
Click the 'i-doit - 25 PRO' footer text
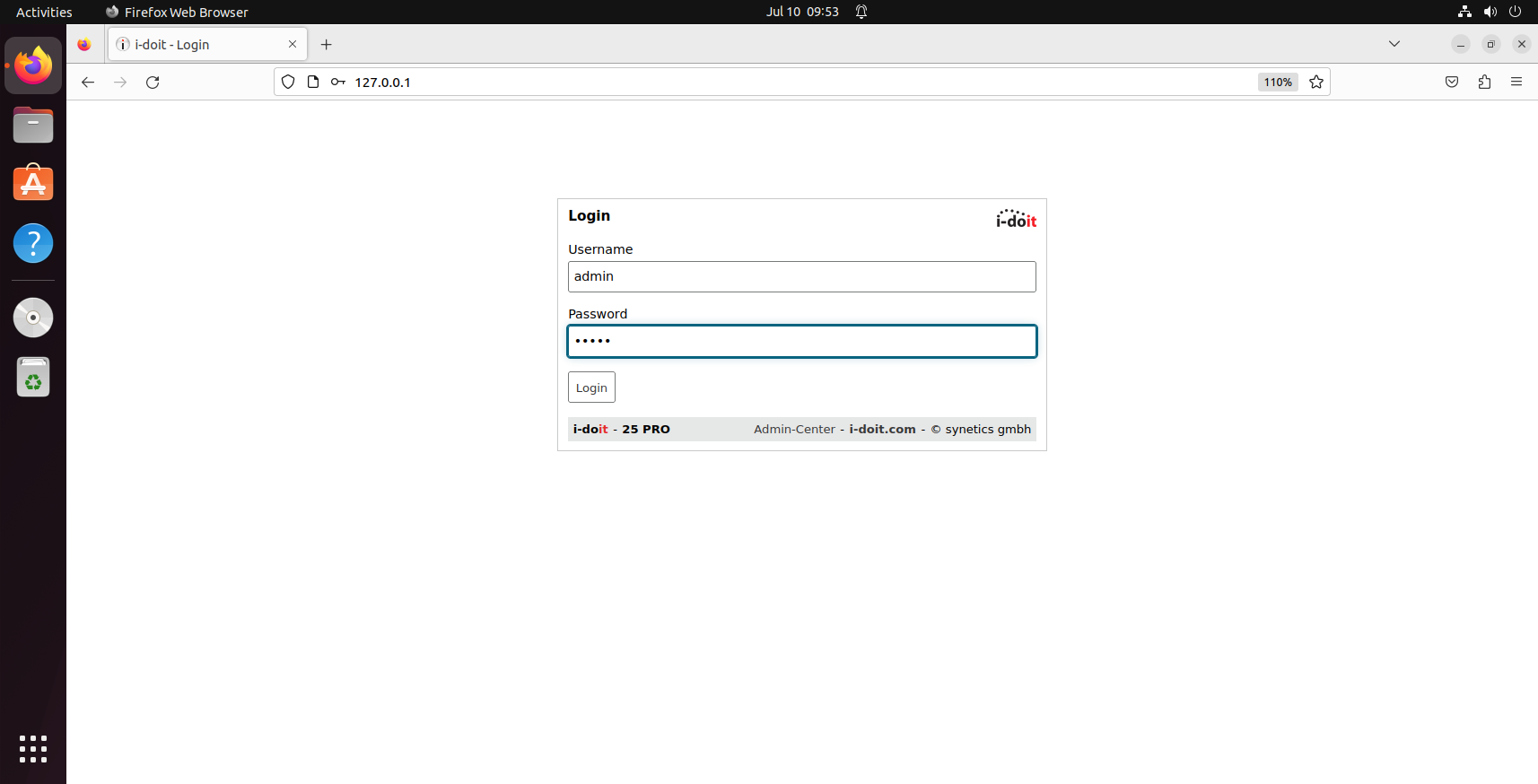point(621,429)
